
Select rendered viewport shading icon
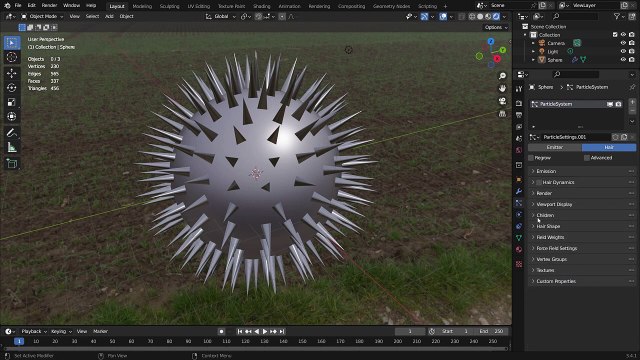click(496, 17)
